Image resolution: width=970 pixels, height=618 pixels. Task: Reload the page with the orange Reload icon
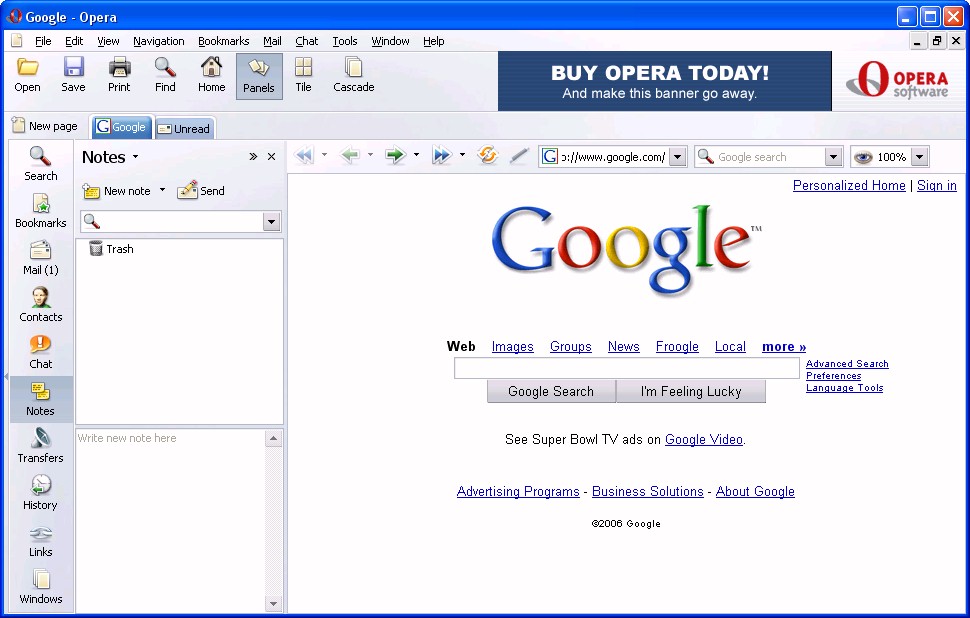pos(487,155)
